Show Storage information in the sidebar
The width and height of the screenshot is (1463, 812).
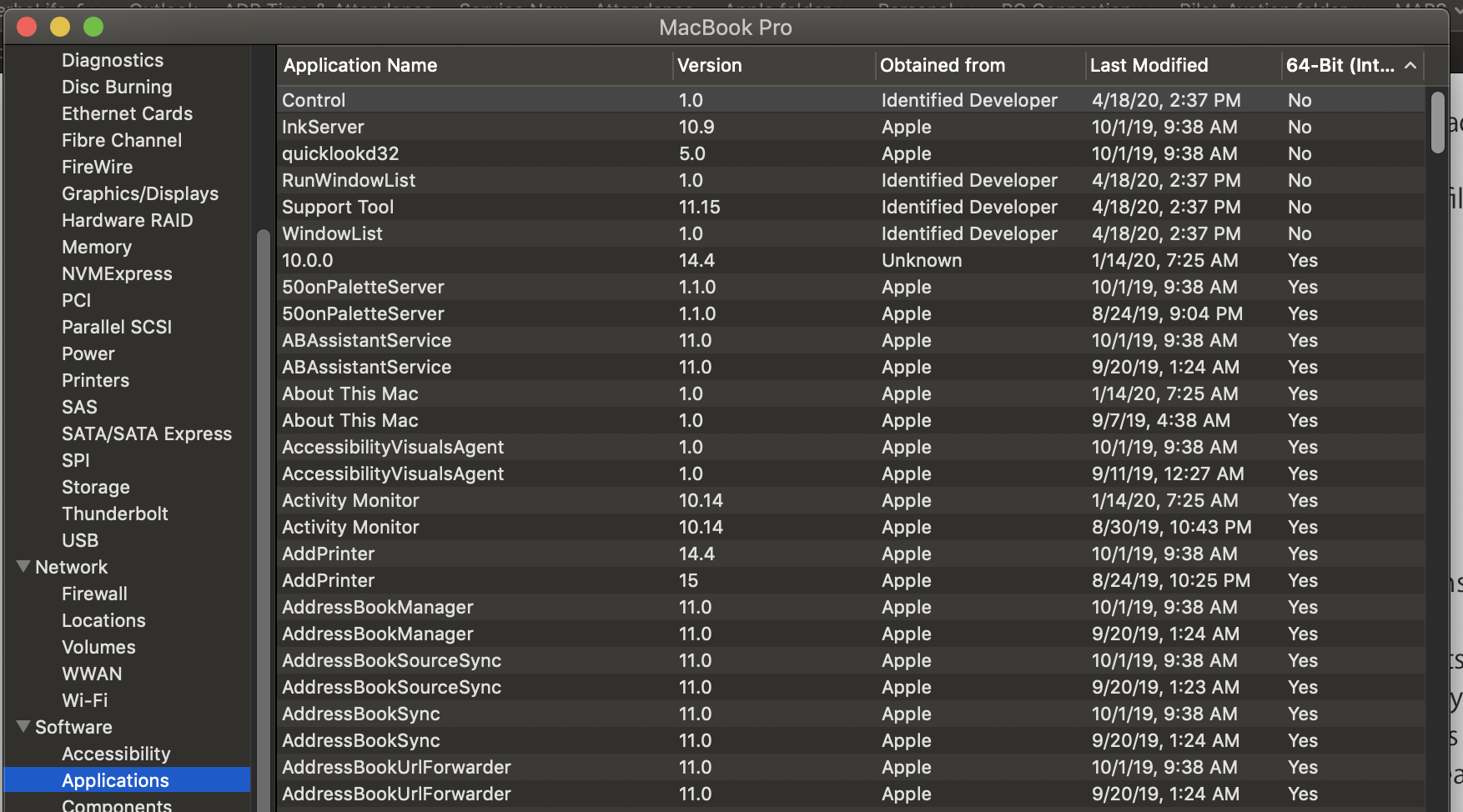point(95,487)
